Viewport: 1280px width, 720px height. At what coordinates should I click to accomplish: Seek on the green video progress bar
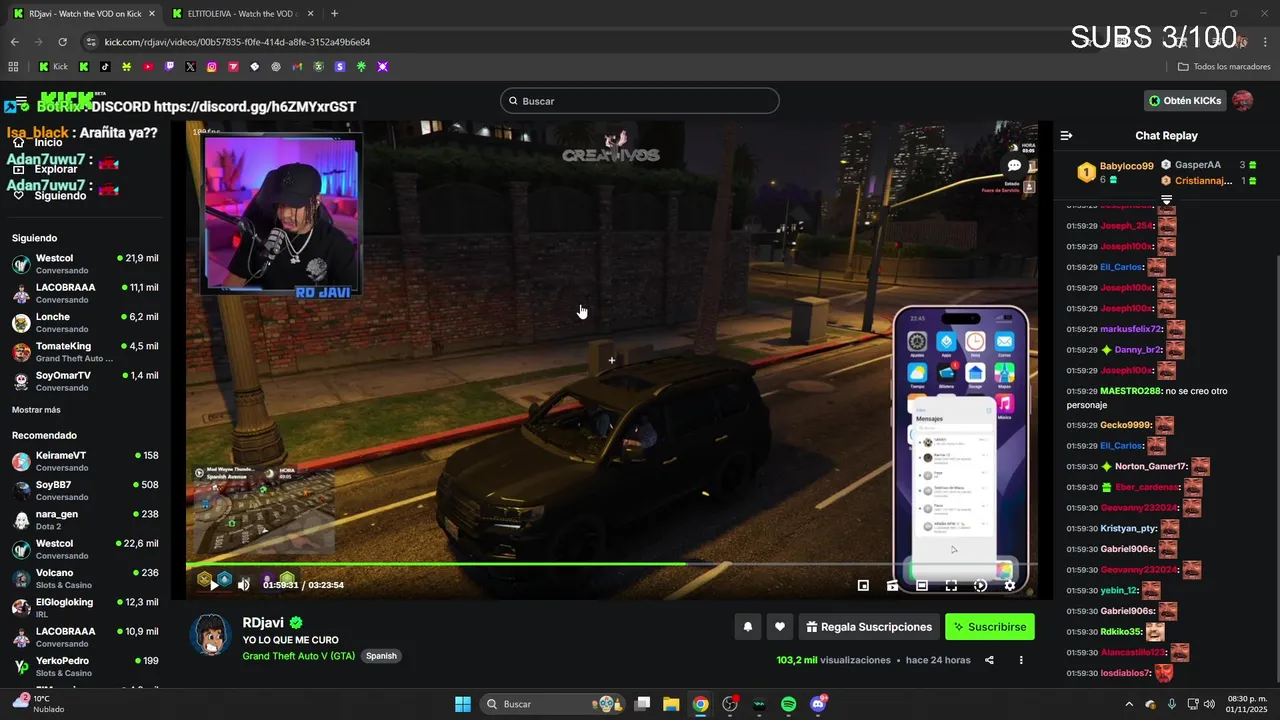pos(611,564)
